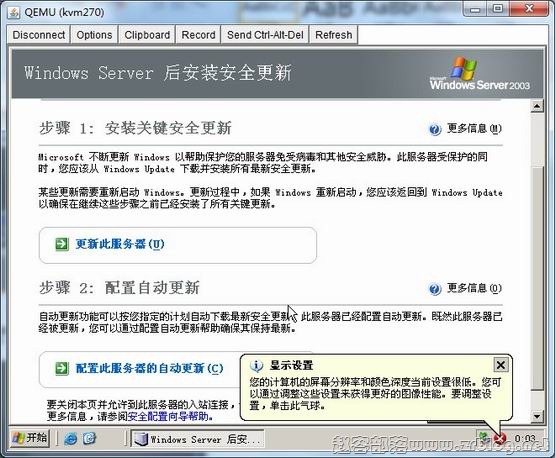Click green arrow icon beside 配置此服务器的自动更新

[62, 368]
